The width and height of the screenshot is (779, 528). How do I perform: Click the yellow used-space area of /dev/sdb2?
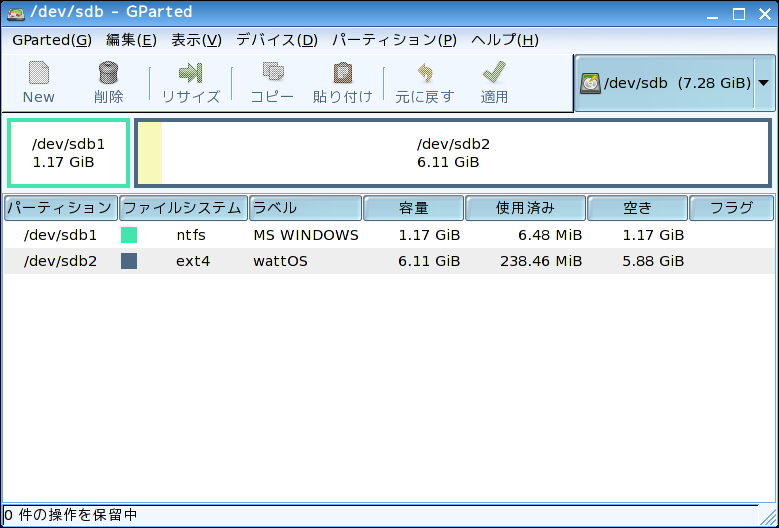click(x=150, y=153)
